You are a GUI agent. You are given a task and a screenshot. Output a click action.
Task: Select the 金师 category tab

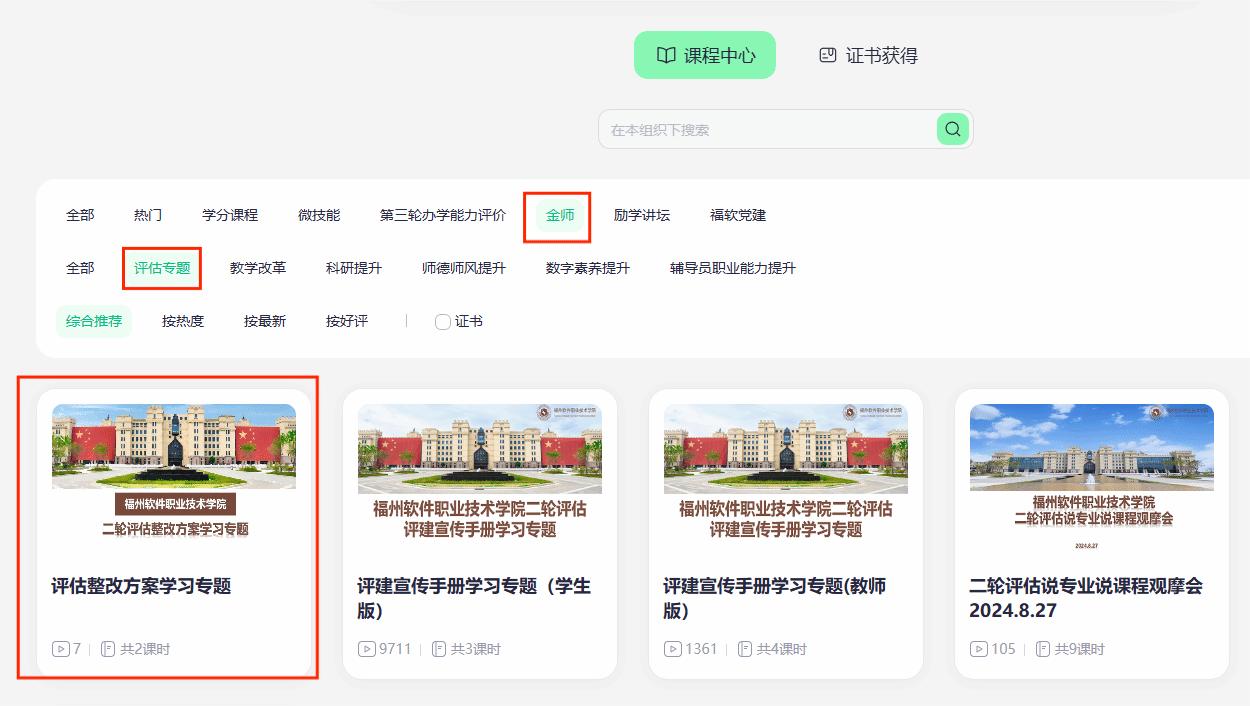(560, 215)
